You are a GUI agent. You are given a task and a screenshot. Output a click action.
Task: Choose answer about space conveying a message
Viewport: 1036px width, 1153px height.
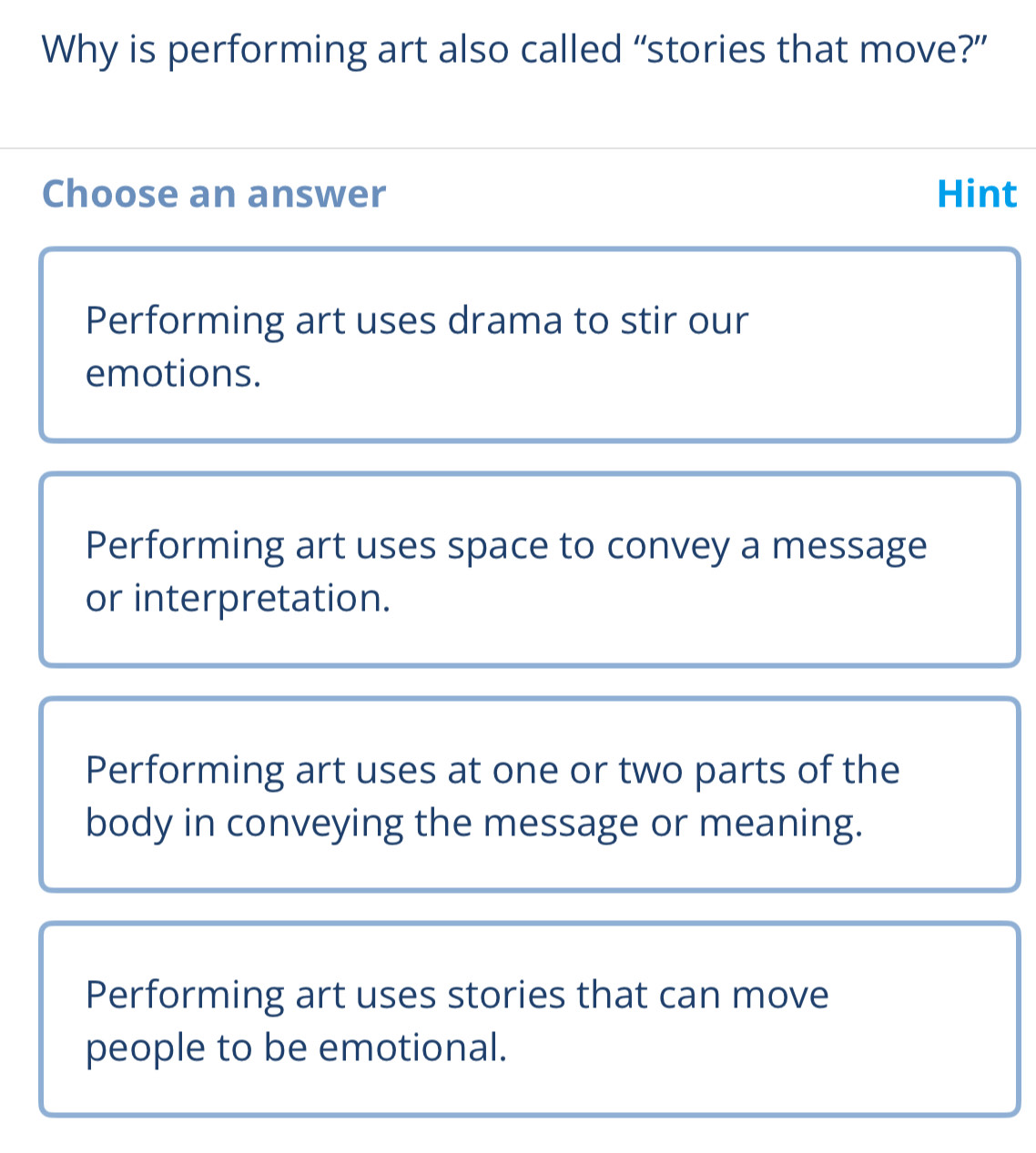click(529, 570)
